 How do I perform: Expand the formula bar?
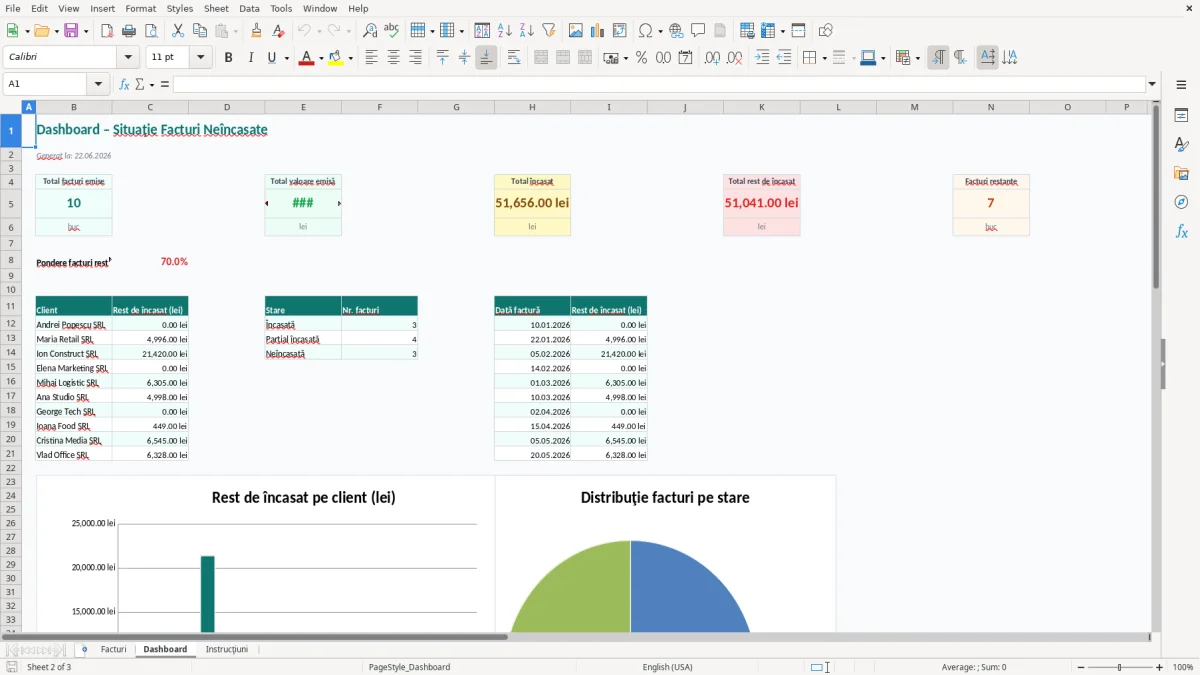[x=1152, y=84]
